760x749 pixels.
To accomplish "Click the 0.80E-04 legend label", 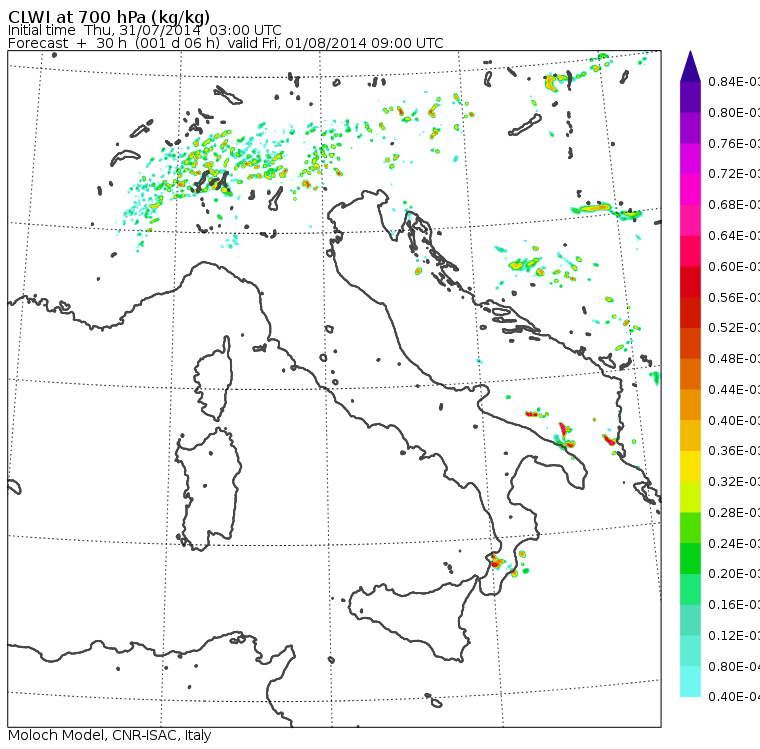I will [734, 667].
